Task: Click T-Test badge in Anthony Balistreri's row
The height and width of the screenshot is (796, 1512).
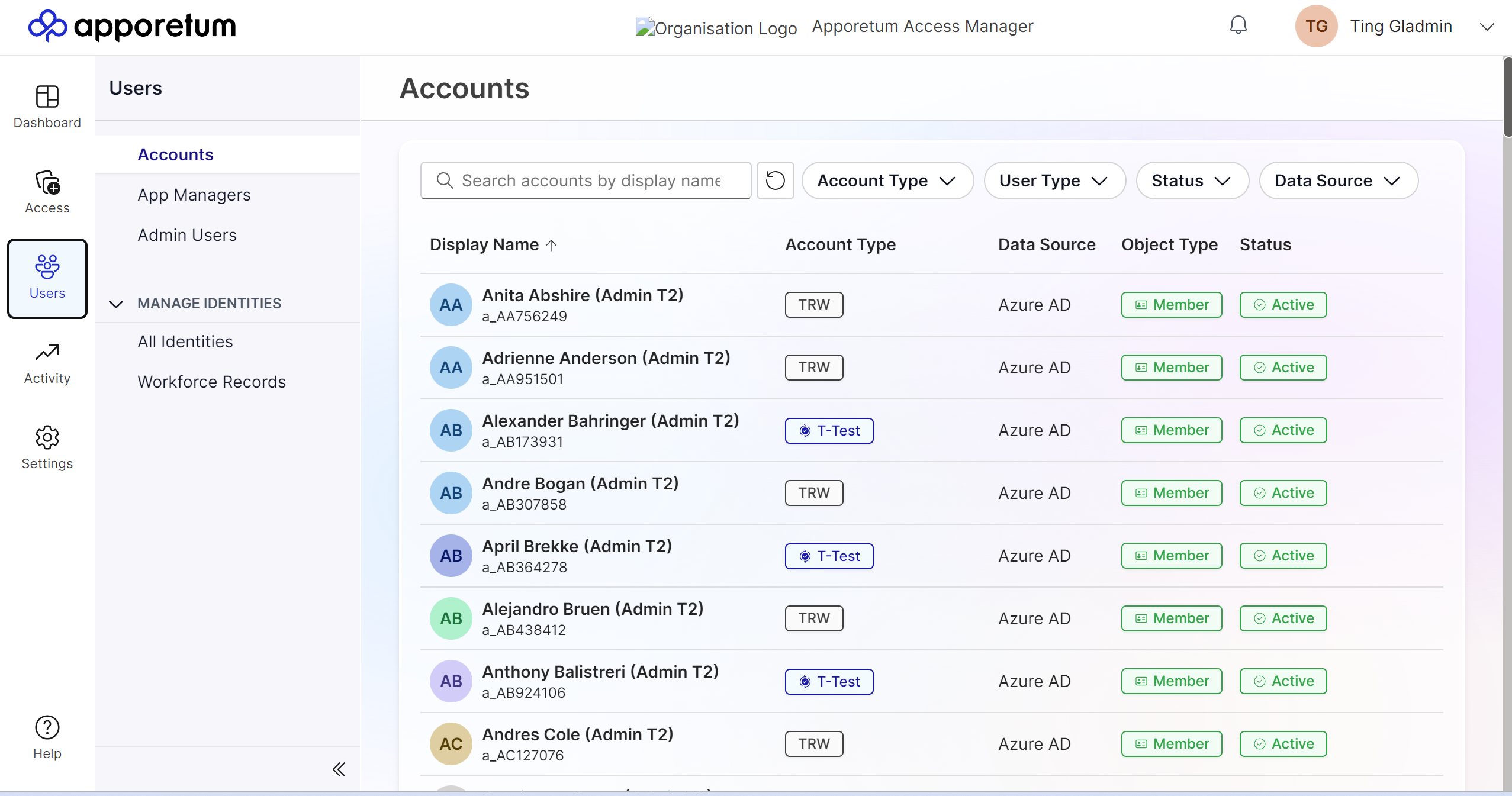Action: click(x=829, y=681)
